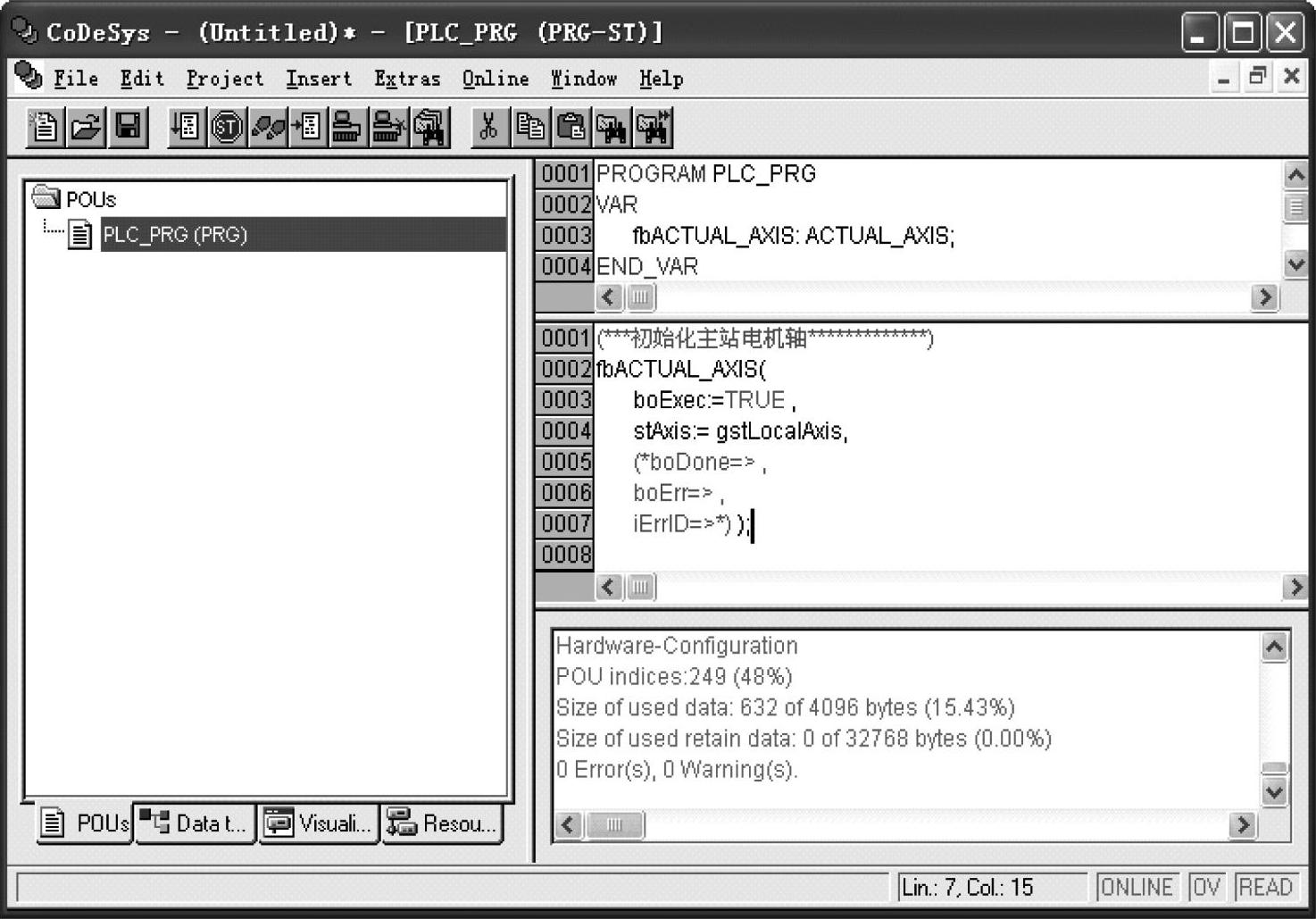Click the code editor's horizontal scroll thumb
Image resolution: width=1316 pixels, height=919 pixels.
(640, 587)
